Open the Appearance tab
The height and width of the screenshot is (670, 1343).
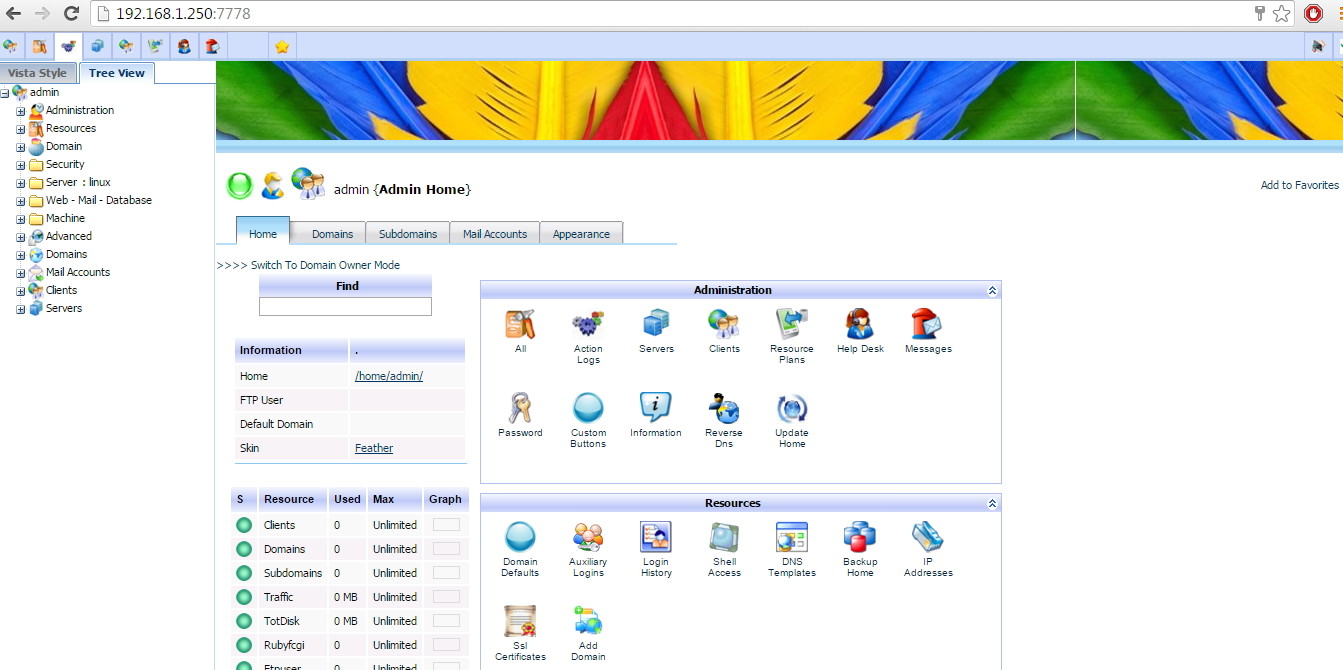pos(581,233)
